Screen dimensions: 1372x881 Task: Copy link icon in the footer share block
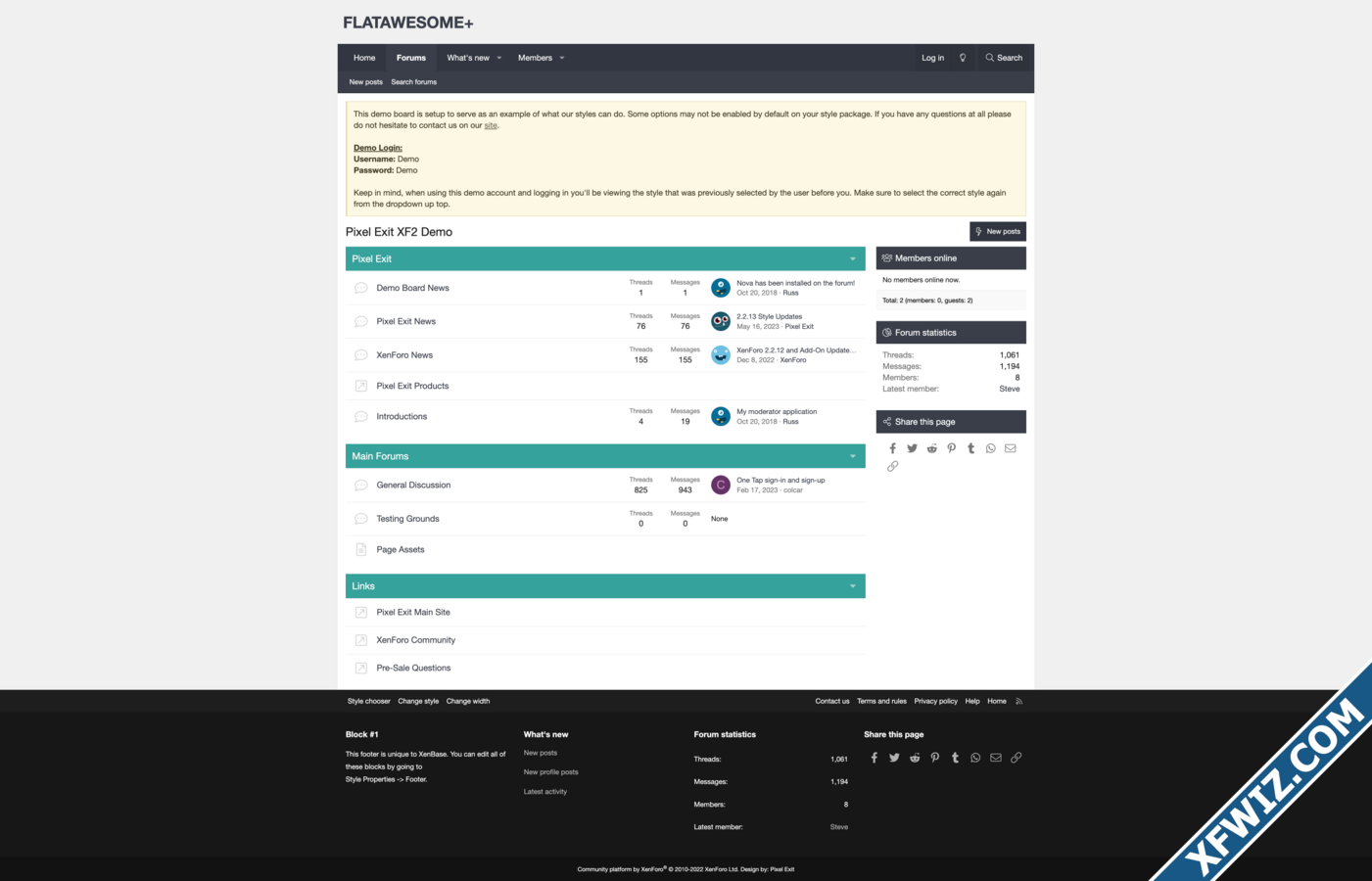click(1017, 758)
